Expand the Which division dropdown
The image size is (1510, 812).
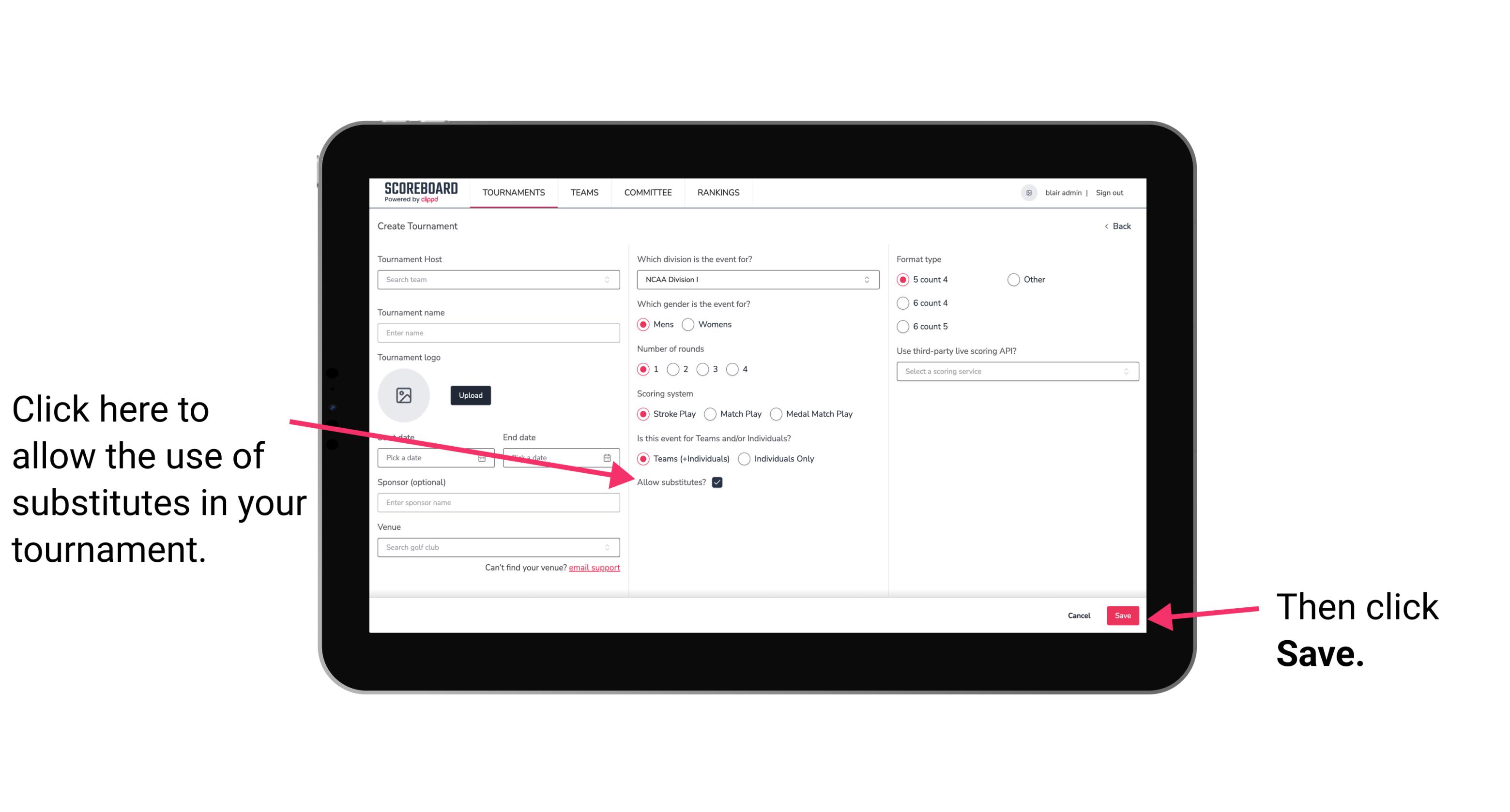point(756,280)
